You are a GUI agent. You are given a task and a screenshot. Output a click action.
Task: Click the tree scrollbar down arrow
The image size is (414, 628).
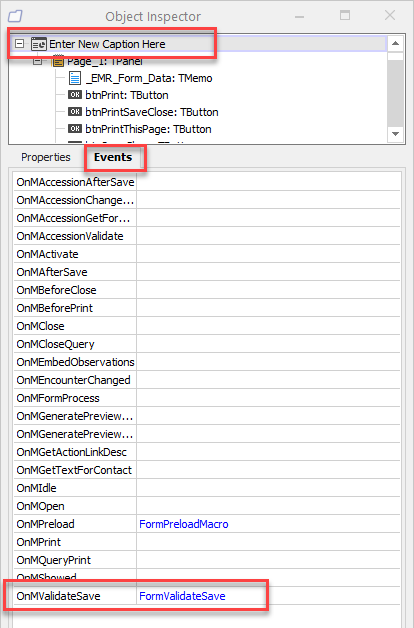tap(395, 134)
